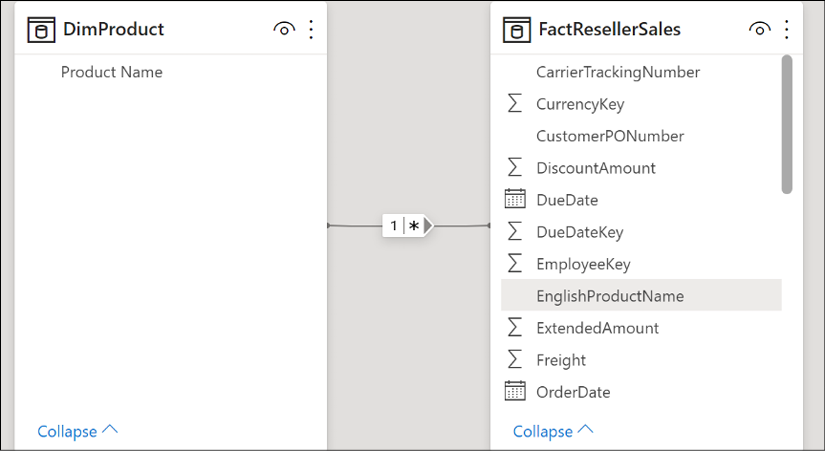This screenshot has height=451, width=825.
Task: Toggle visibility eye on FactResellerSales table
Action: click(x=760, y=29)
